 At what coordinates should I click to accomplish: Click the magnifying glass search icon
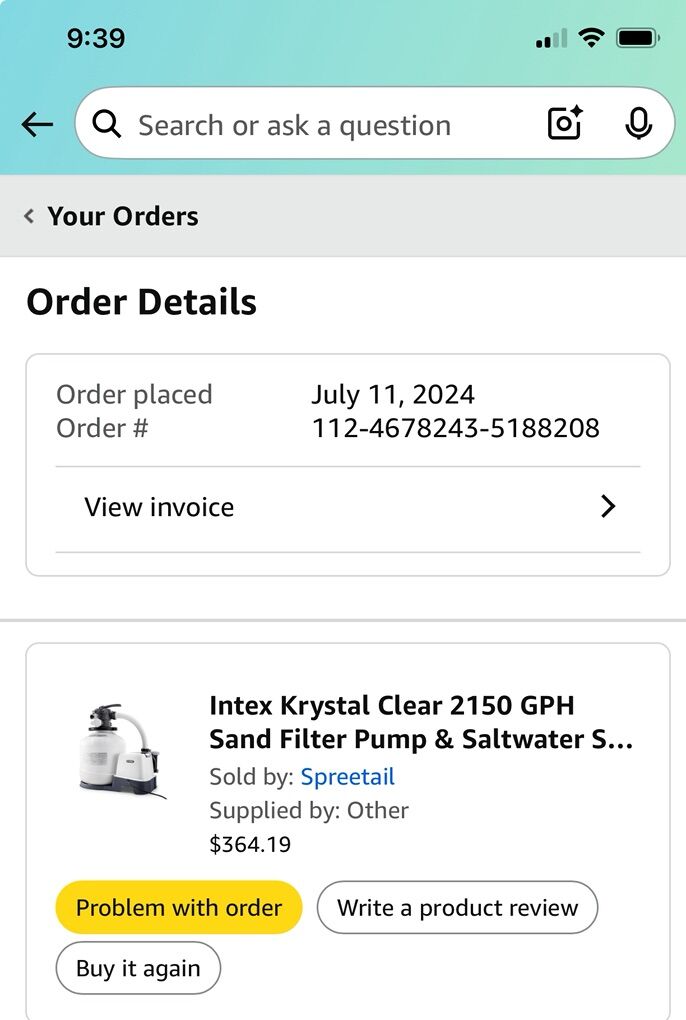point(107,125)
